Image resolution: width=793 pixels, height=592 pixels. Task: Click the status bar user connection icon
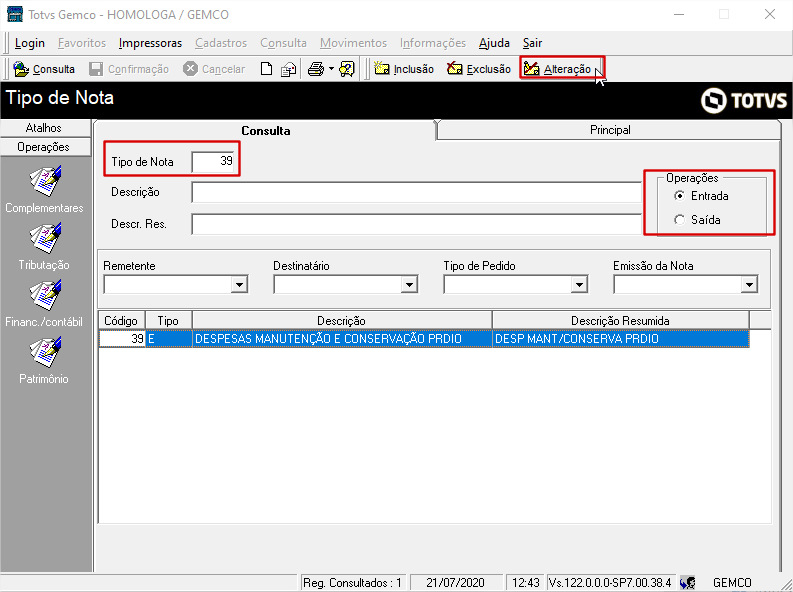tap(687, 583)
